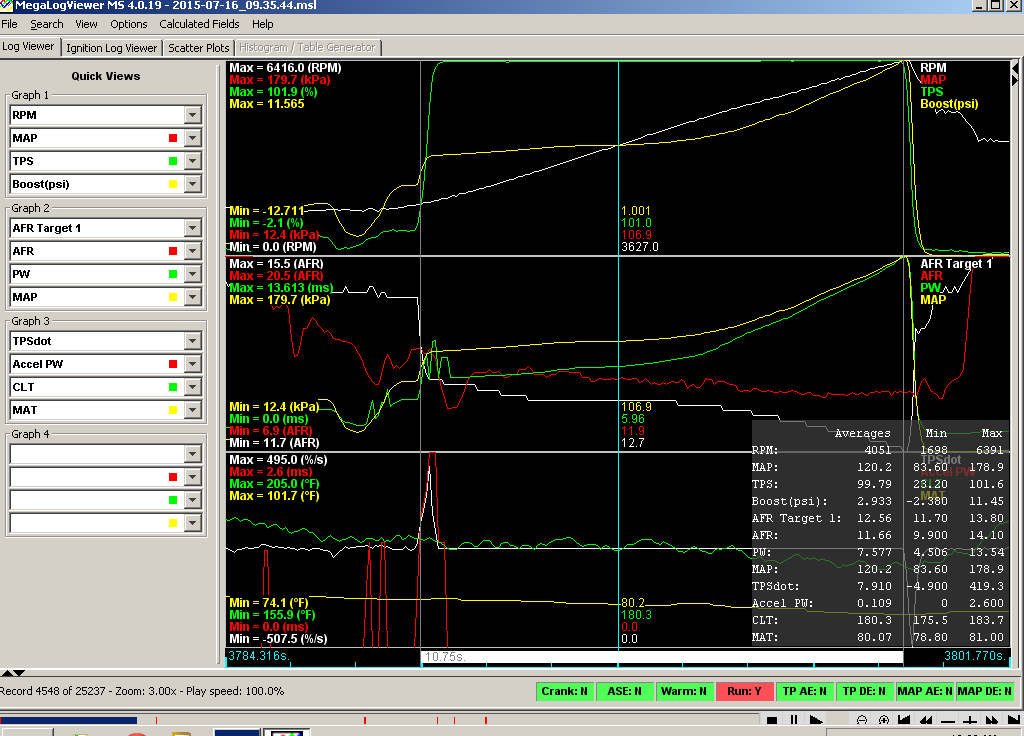Expand the Boost(psi) field dropdown

(193, 184)
